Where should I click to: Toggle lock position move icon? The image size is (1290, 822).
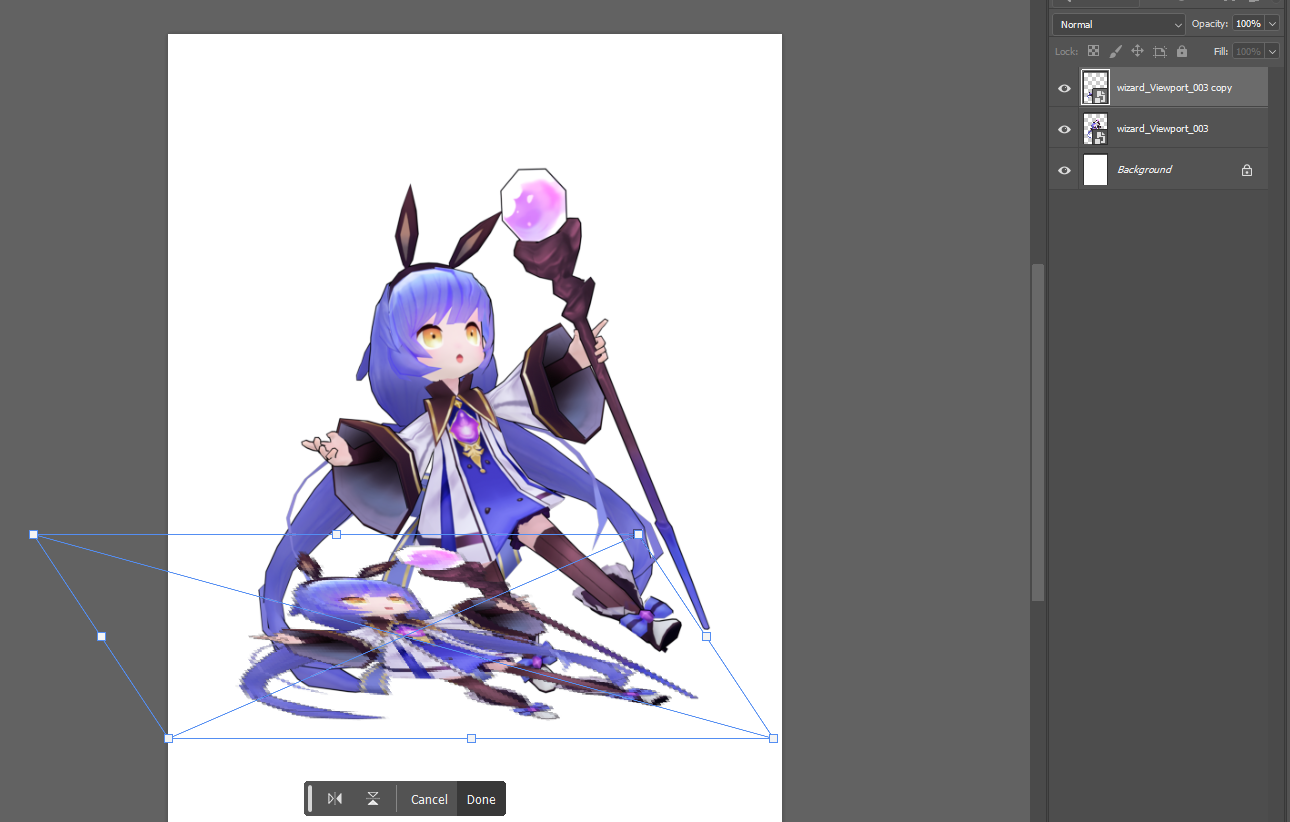tap(1137, 51)
